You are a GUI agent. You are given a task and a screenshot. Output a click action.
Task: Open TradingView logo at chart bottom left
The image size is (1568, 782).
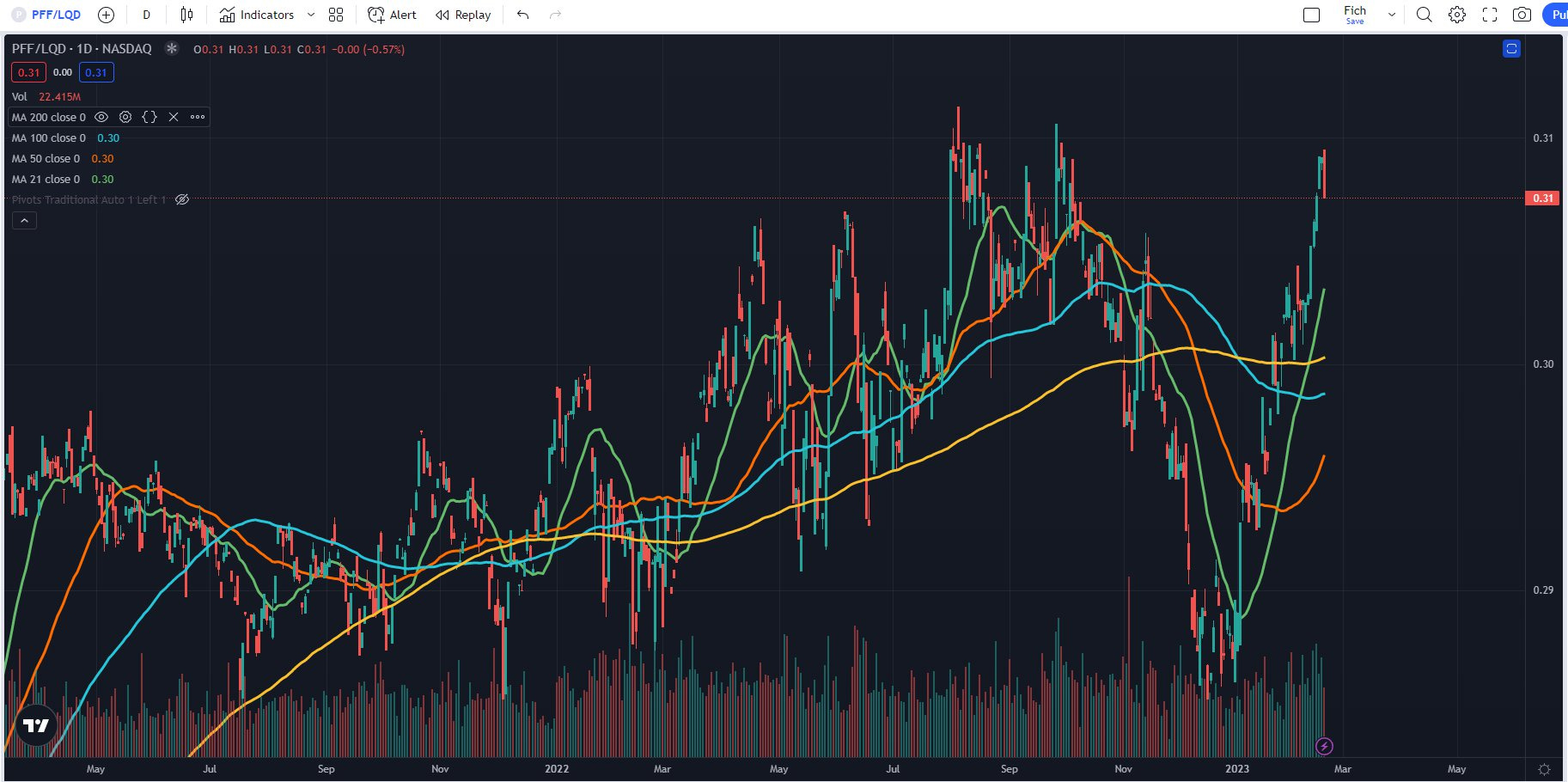point(36,726)
